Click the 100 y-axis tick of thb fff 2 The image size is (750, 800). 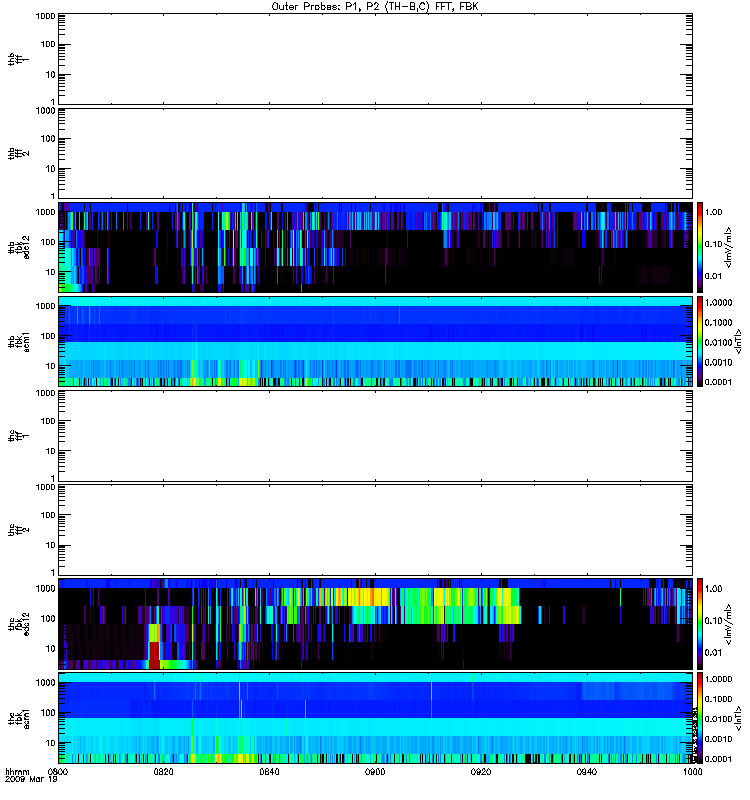(48, 139)
